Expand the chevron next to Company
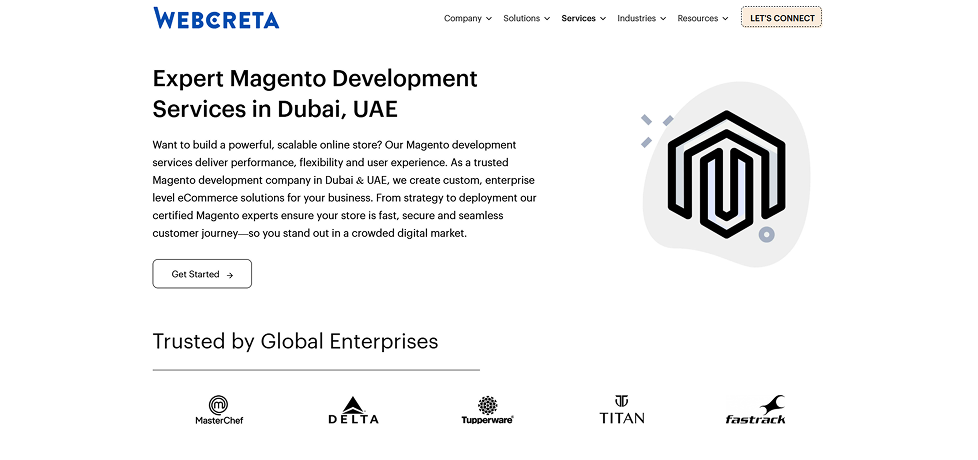 pos(488,19)
